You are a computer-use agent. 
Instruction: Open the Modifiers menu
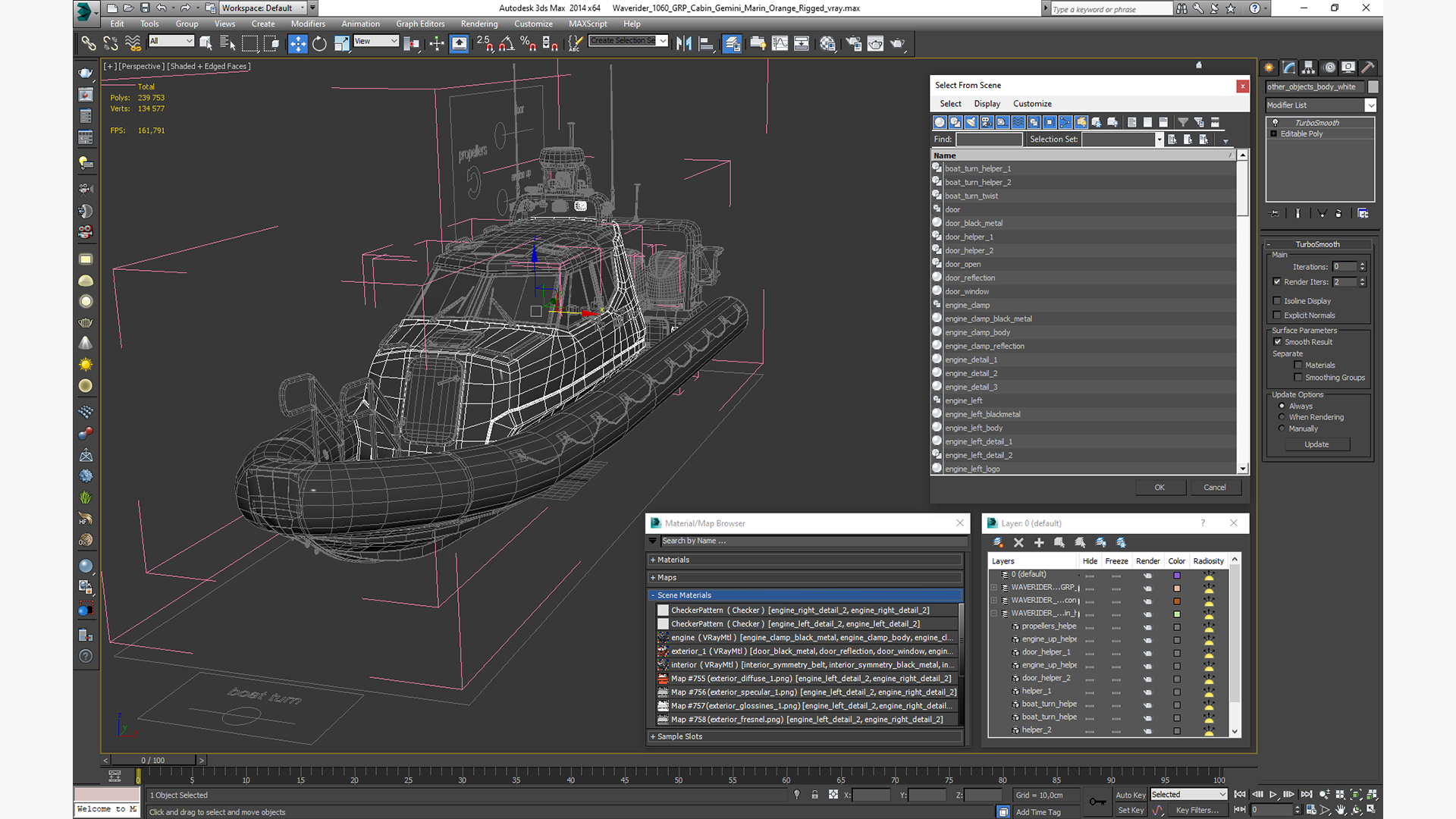(308, 24)
